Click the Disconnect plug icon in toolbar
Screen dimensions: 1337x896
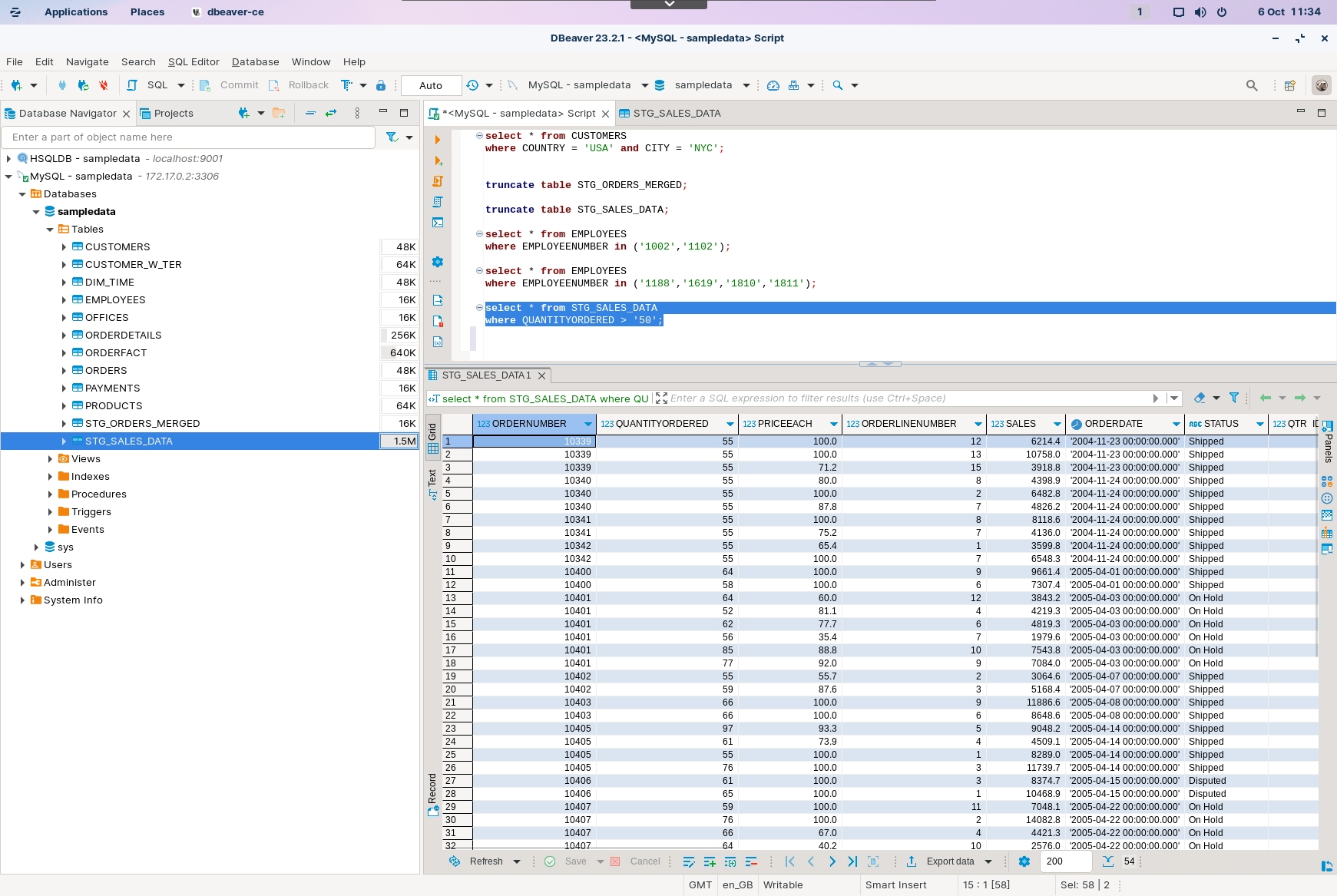tap(104, 85)
